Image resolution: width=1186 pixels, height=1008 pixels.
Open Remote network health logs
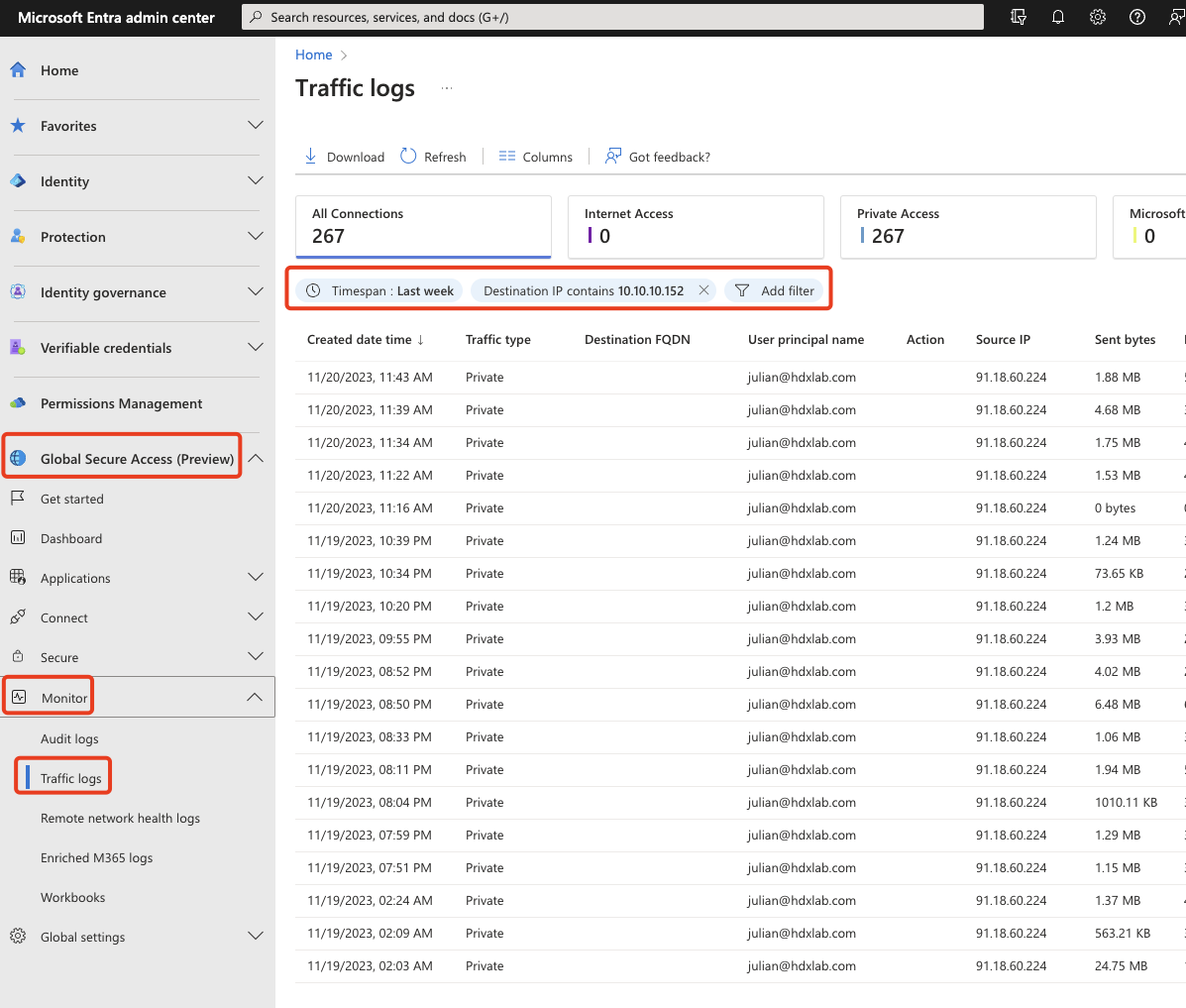point(119,818)
